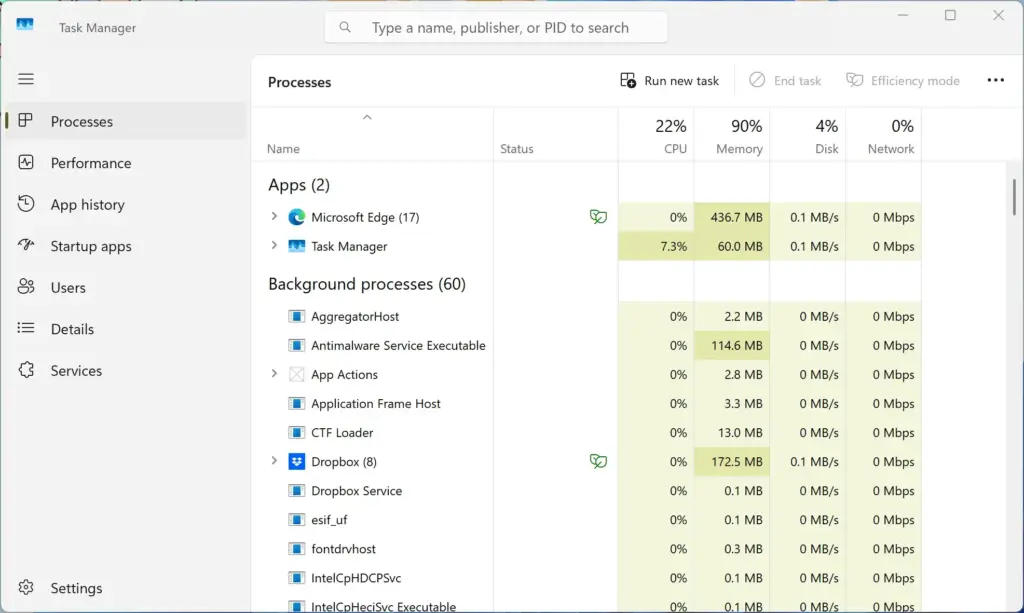Sort by the Memory column header
The image size is (1024, 613).
point(731,134)
